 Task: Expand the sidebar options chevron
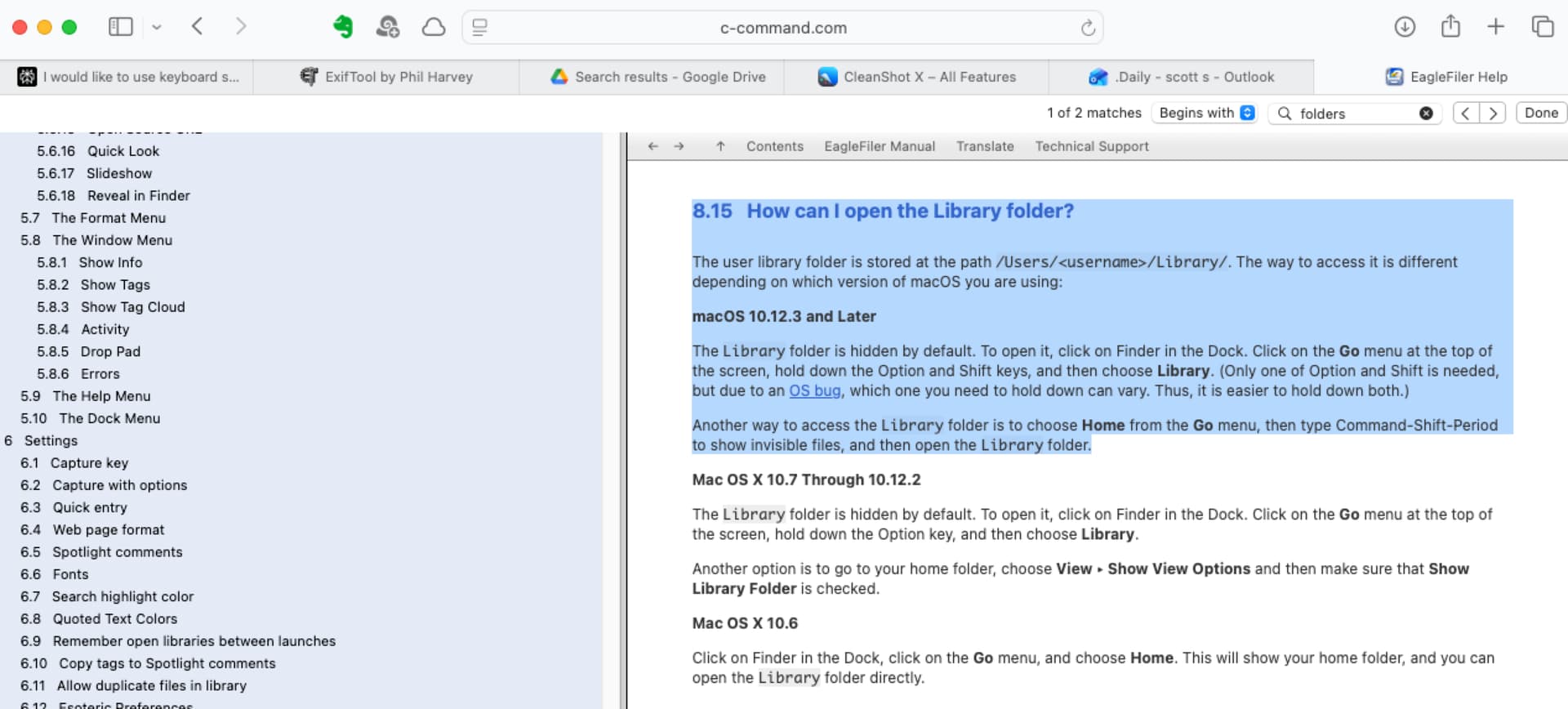(x=157, y=27)
